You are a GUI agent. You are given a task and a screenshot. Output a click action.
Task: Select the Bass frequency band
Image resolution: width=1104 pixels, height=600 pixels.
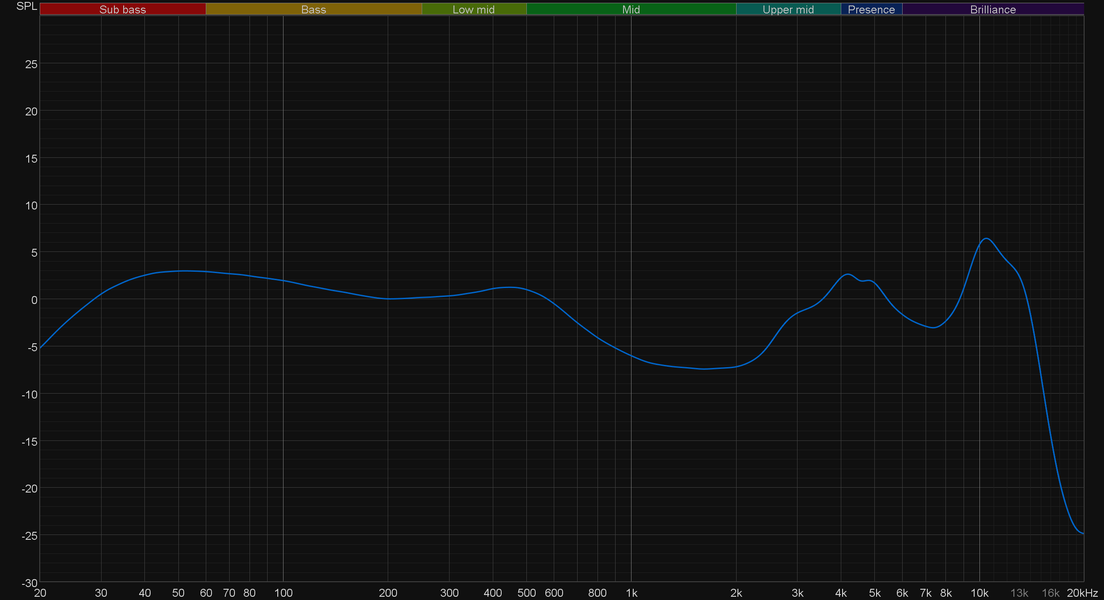click(x=313, y=9)
